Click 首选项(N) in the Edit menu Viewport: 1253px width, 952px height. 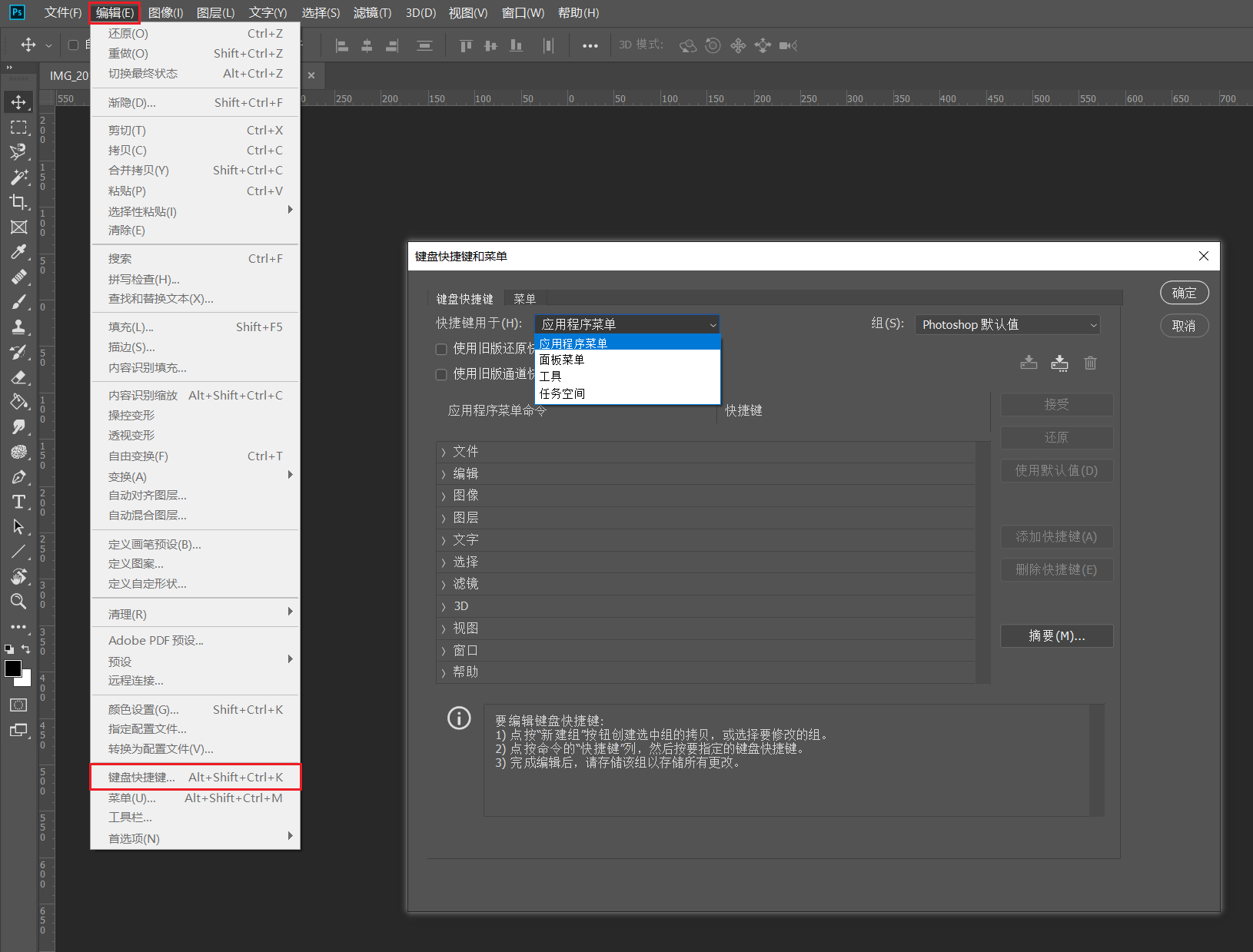pyautogui.click(x=135, y=838)
